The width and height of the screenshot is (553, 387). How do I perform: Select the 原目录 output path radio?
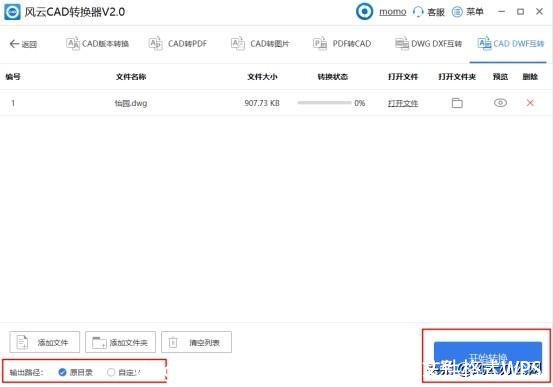tap(62, 372)
